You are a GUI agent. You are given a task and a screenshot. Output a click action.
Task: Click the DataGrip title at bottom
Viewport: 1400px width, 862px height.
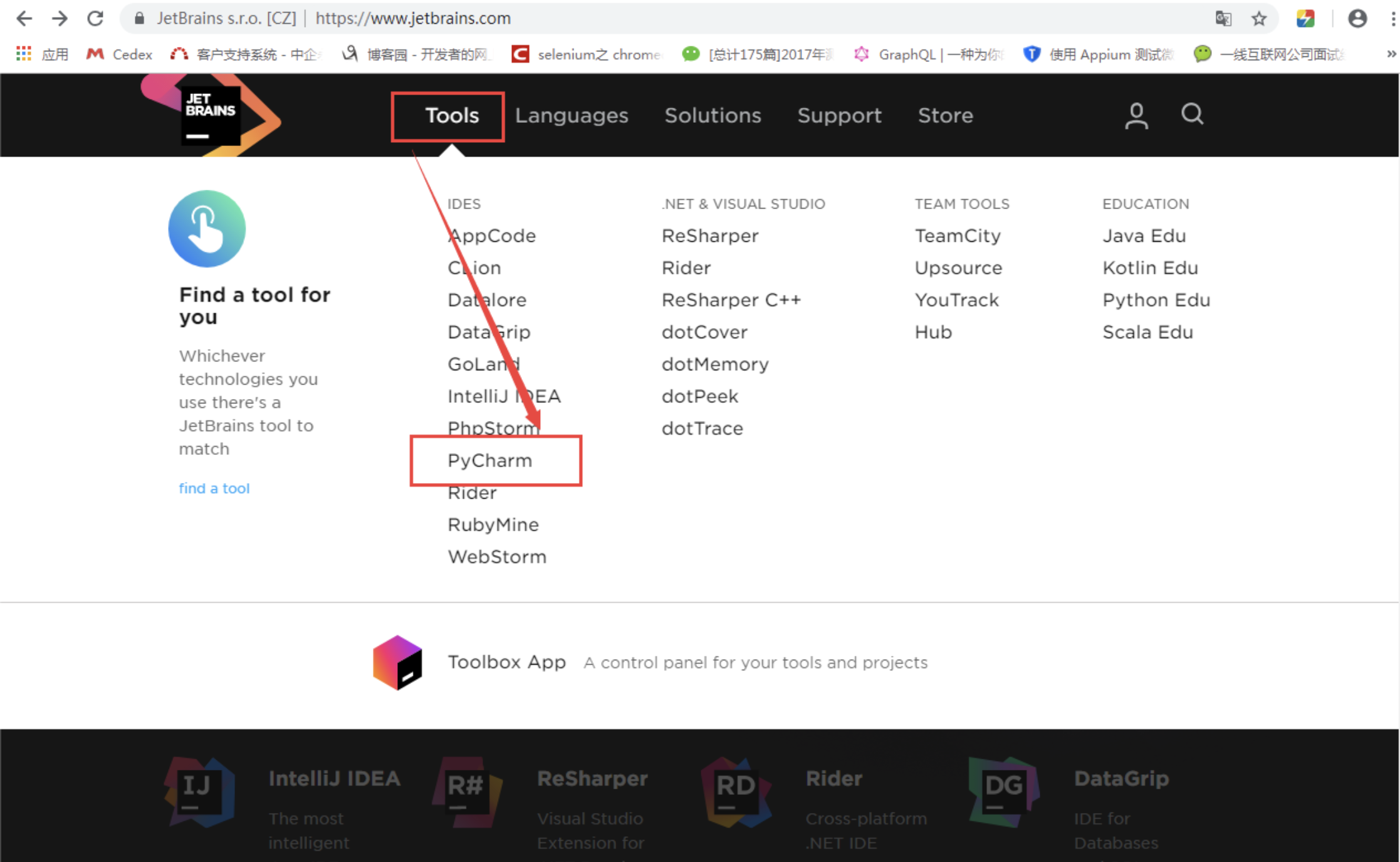tap(1122, 779)
